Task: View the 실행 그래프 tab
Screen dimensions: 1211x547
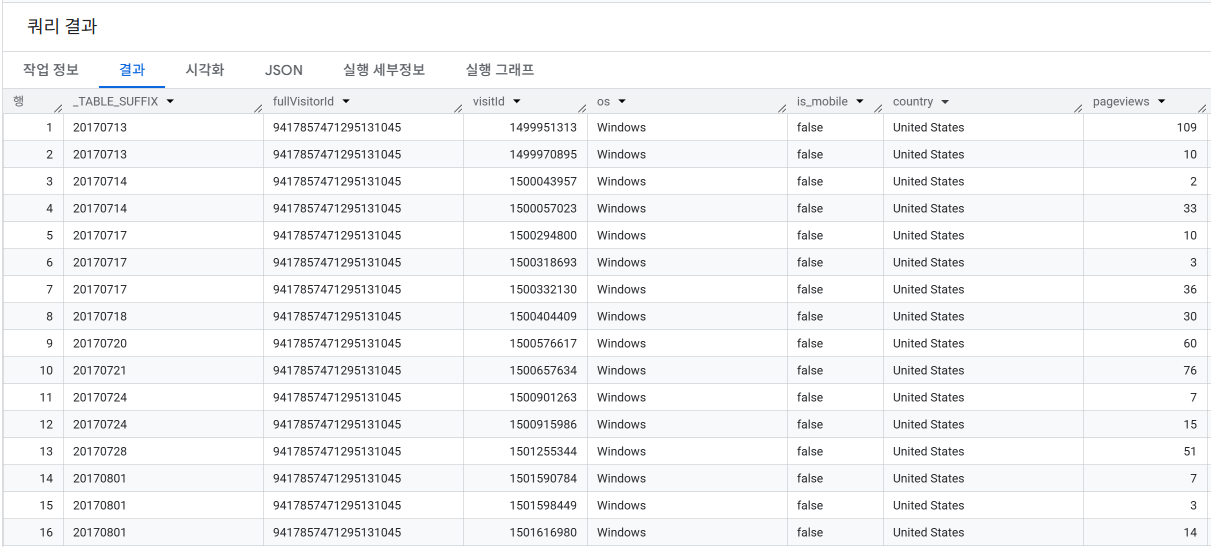Action: (x=500, y=70)
